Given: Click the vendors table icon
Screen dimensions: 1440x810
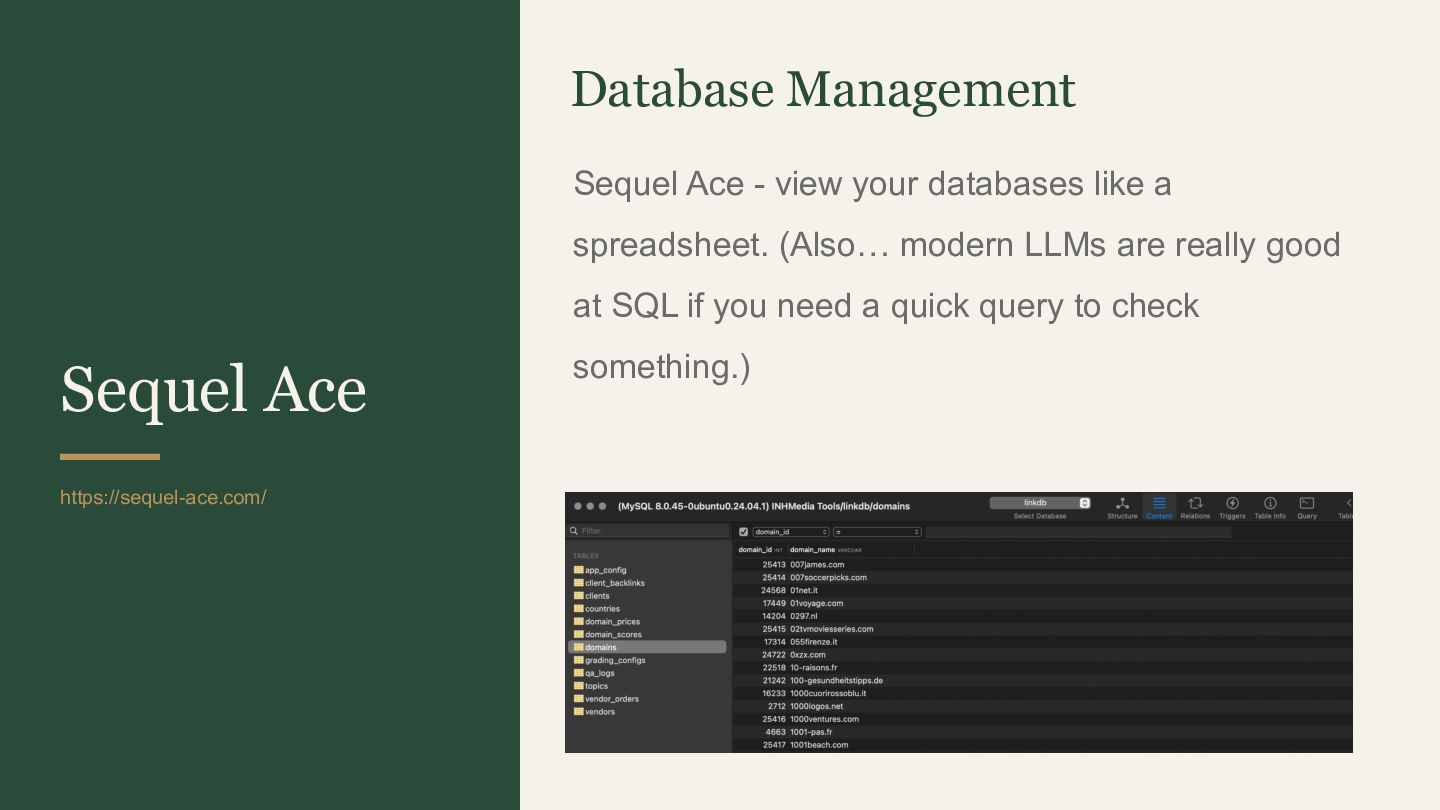Looking at the screenshot, I should 578,712.
